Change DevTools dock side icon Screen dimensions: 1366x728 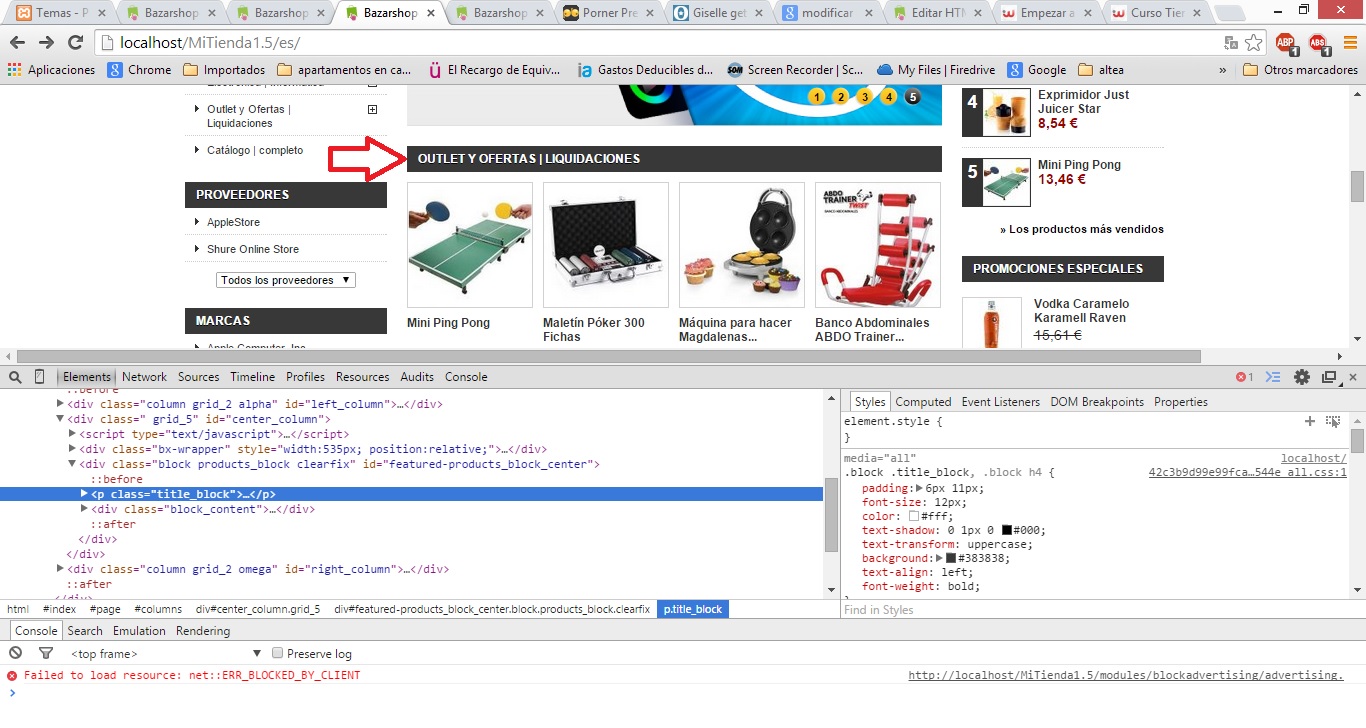point(1329,377)
